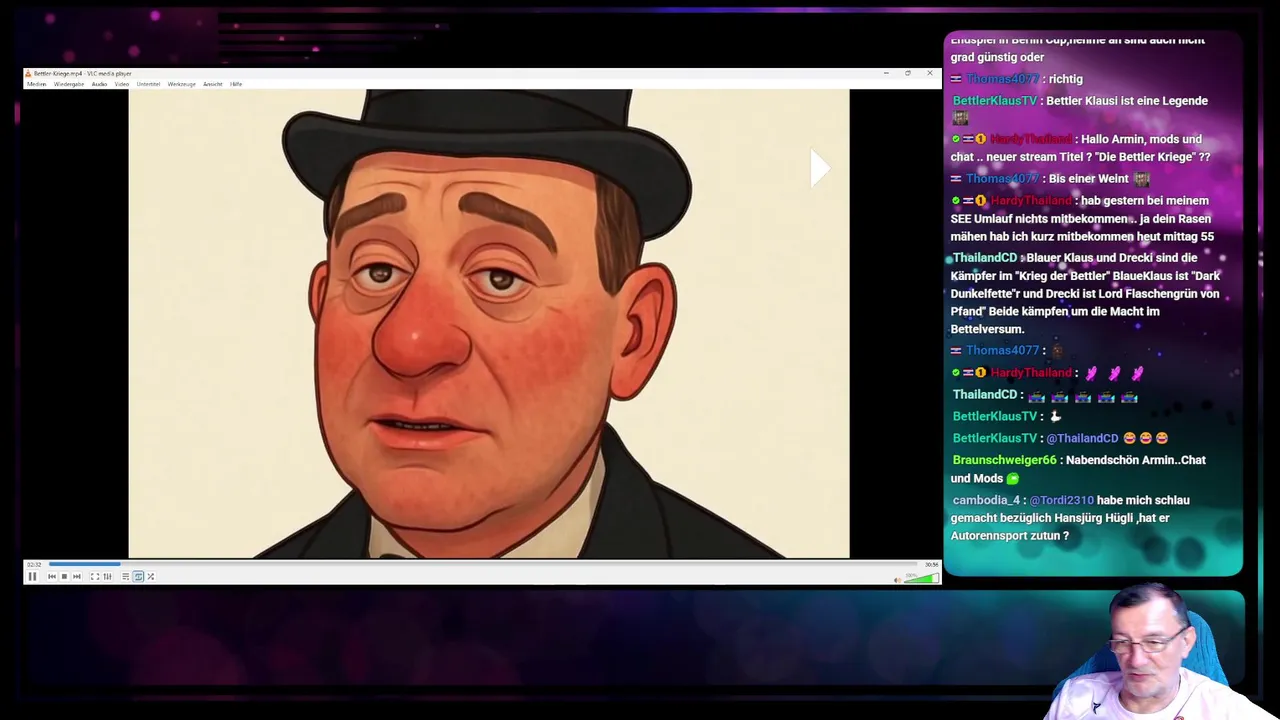Image resolution: width=1280 pixels, height=720 pixels.
Task: Click Thomas4077 name beside 'Bis einer Weint'
Action: coord(1002,179)
